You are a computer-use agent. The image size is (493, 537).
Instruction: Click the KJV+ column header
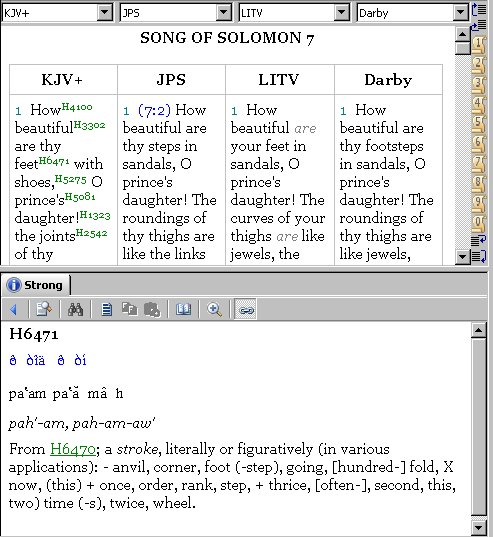(x=62, y=80)
